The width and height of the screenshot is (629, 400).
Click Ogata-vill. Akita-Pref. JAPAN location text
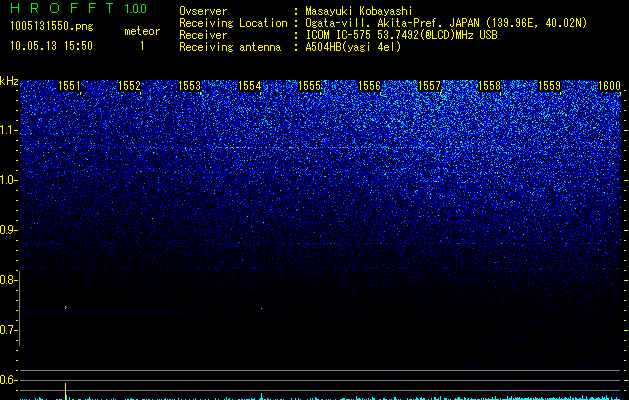coord(446,23)
